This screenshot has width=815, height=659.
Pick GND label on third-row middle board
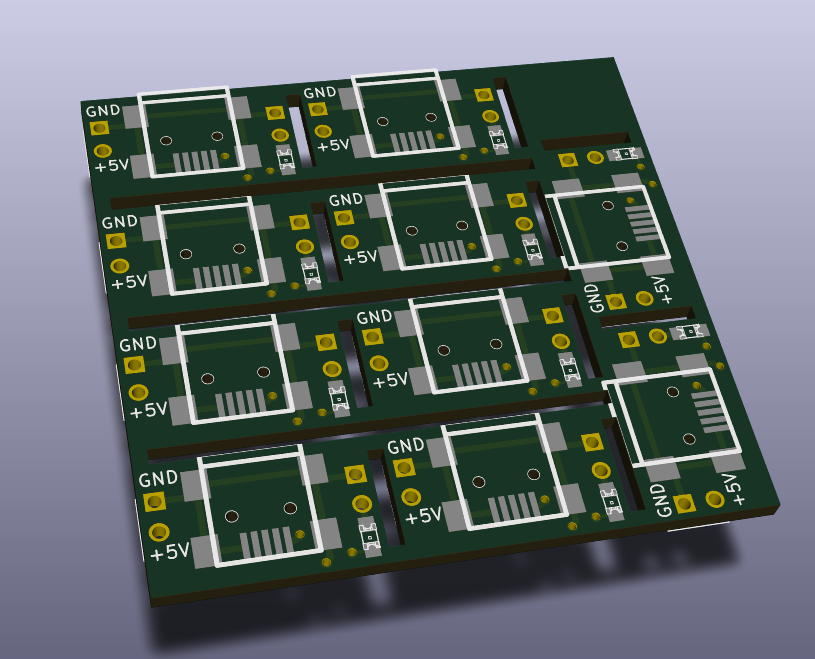click(374, 317)
